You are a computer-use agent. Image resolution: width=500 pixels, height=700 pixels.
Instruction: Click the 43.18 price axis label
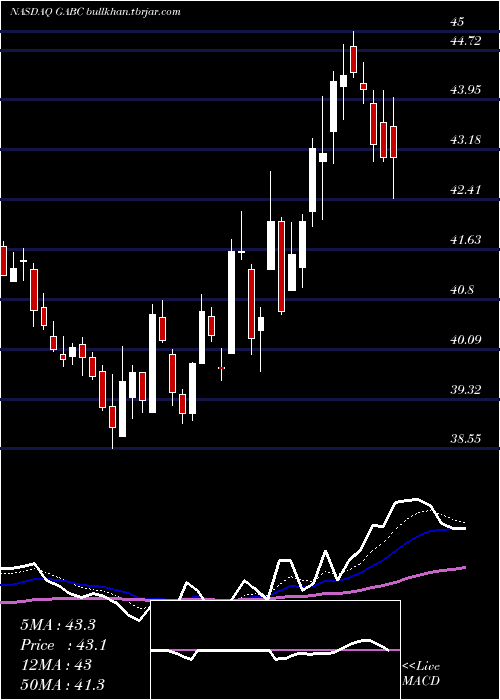click(x=466, y=140)
